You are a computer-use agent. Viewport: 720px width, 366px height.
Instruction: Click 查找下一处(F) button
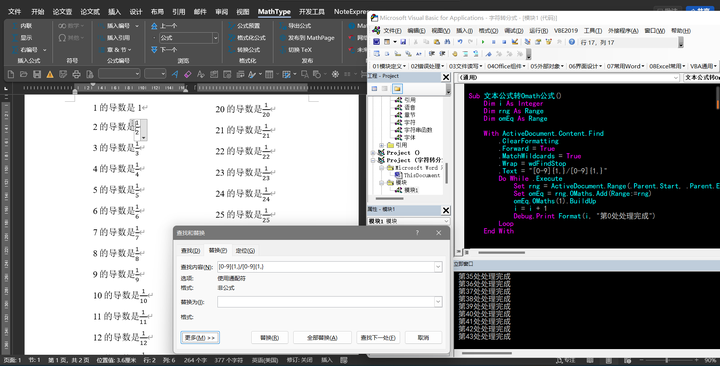(378, 338)
